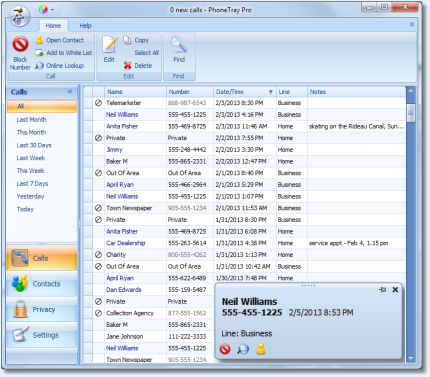
Task: Click the Block Number icon
Action: 20,44
